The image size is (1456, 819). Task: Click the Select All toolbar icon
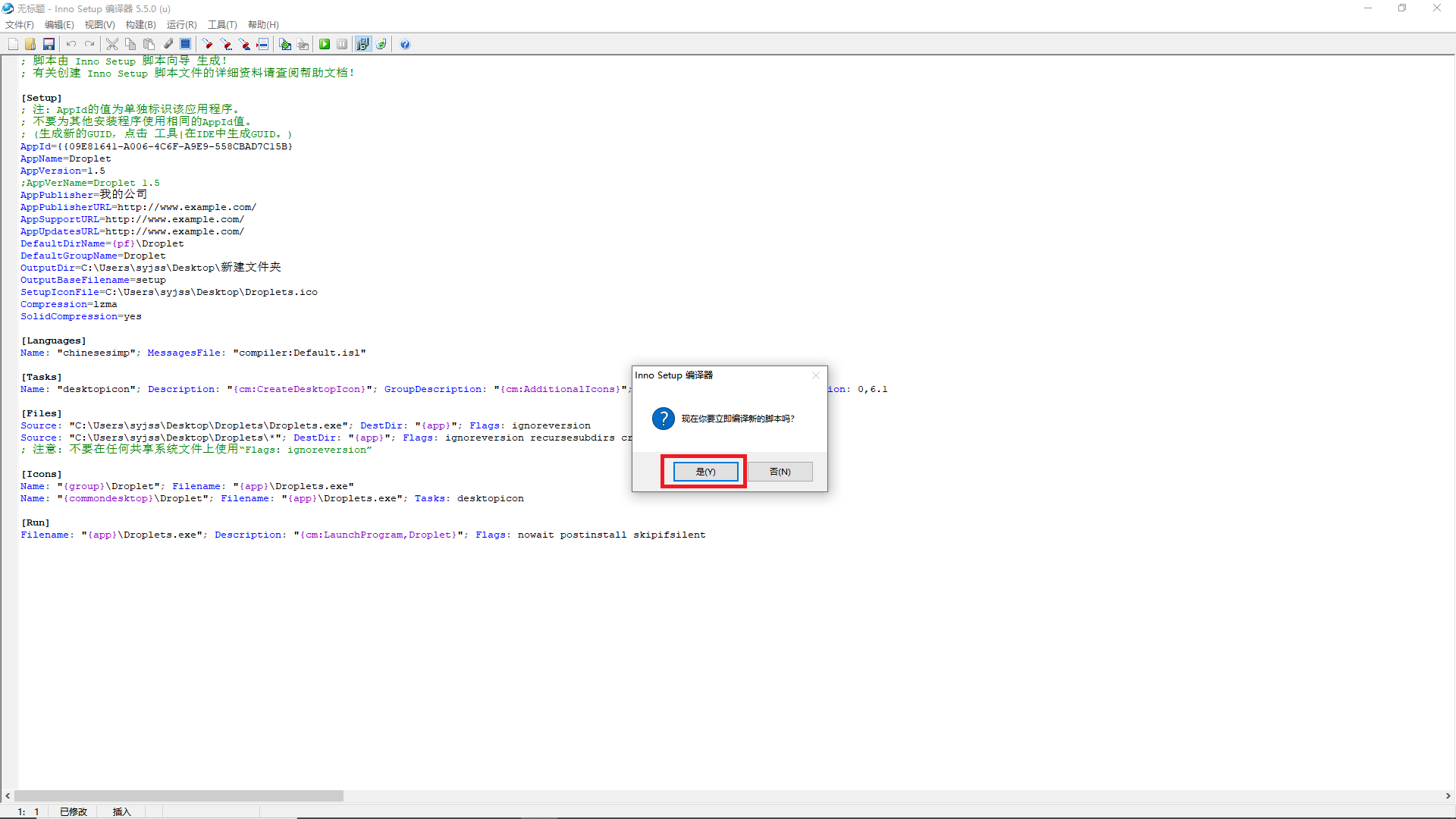(x=185, y=44)
